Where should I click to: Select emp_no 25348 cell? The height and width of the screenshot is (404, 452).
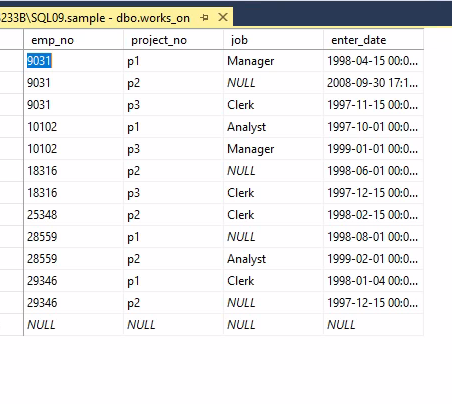(73, 215)
